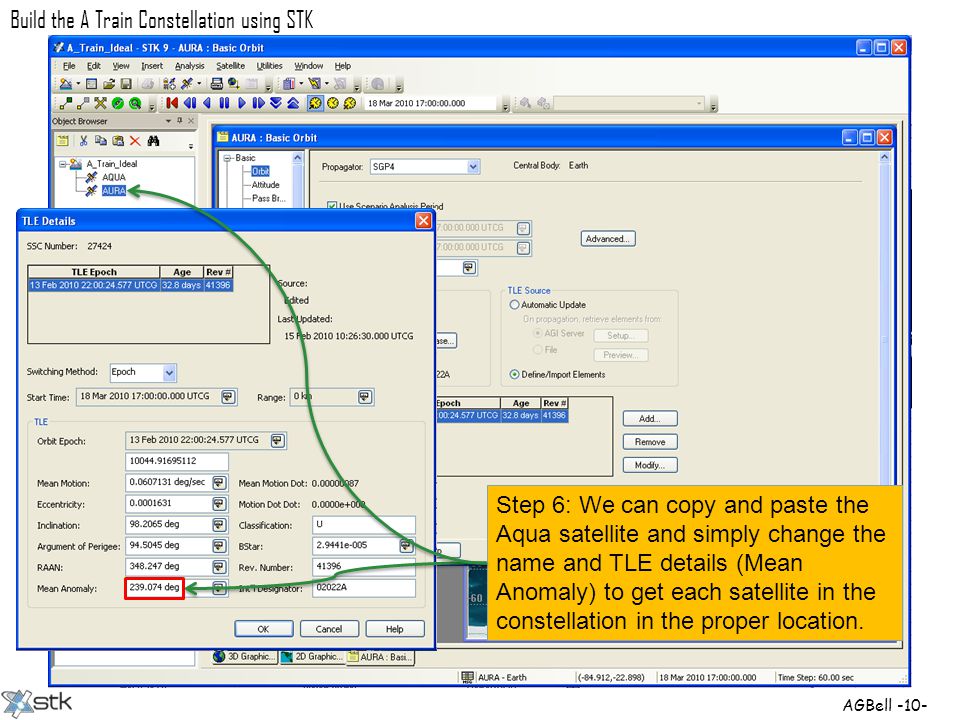Image resolution: width=960 pixels, height=720 pixels.
Task: Switch to the 2D Graphic window tab
Action: (312, 657)
